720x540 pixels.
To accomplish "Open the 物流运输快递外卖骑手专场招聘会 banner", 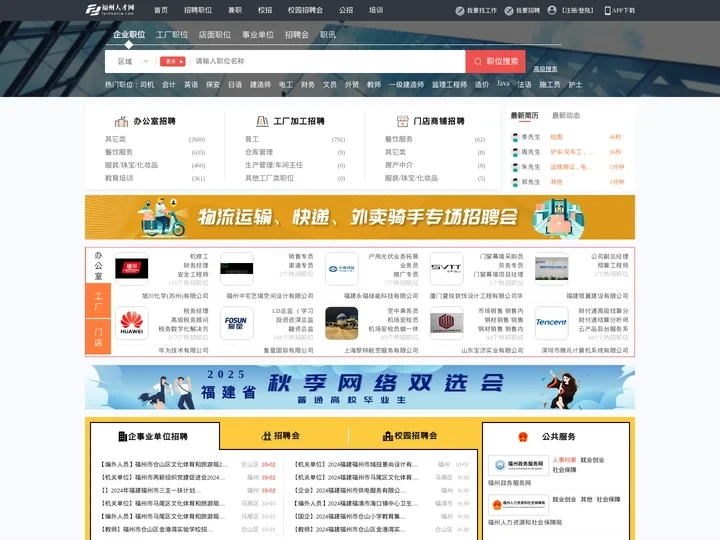I will coord(360,217).
